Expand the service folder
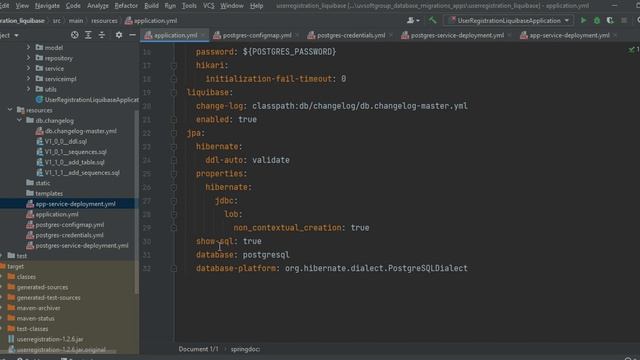Image resolution: width=640 pixels, height=360 pixels. (29, 68)
